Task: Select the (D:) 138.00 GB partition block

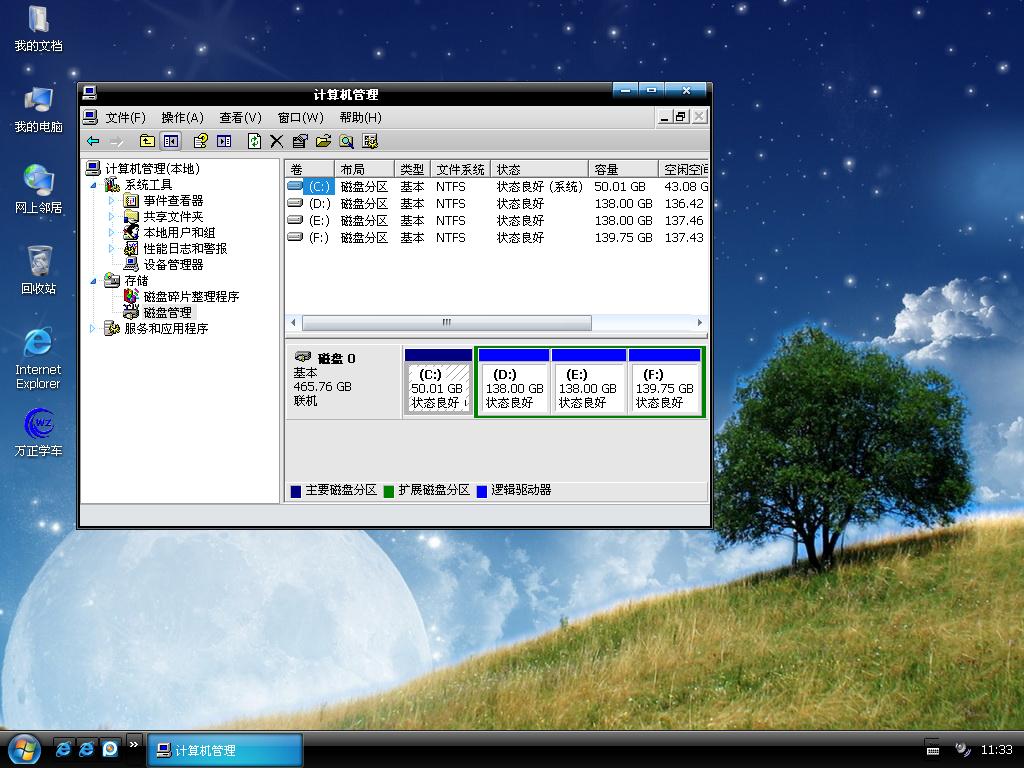Action: point(513,387)
